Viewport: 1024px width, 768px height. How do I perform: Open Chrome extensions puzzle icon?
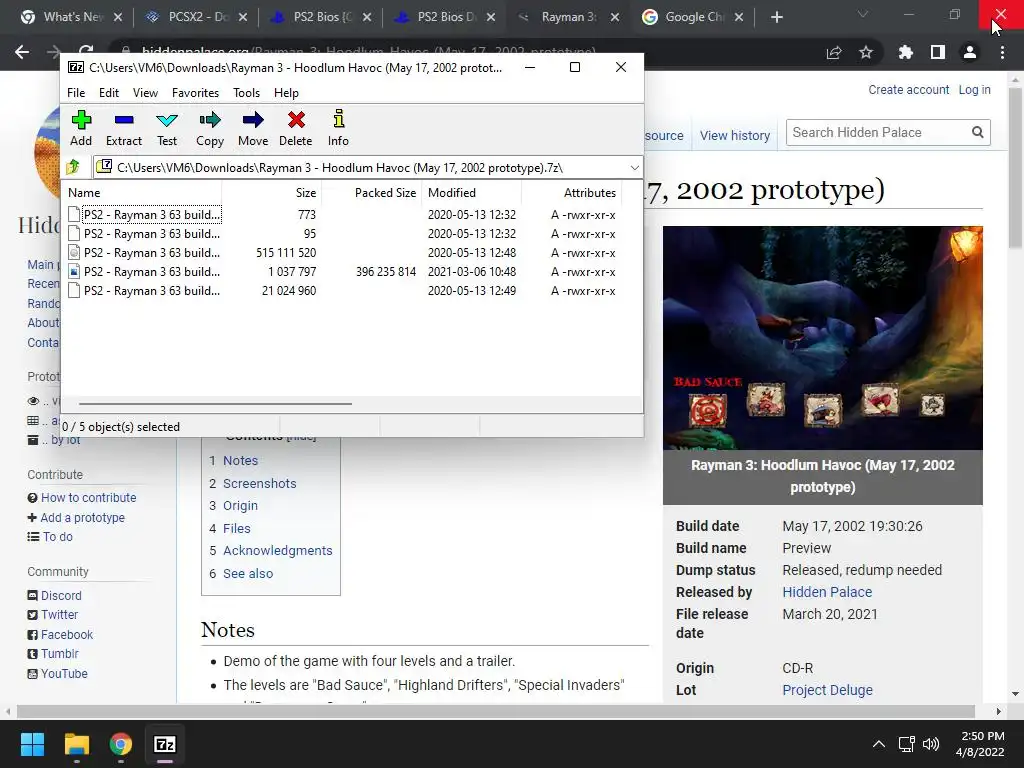tap(905, 52)
